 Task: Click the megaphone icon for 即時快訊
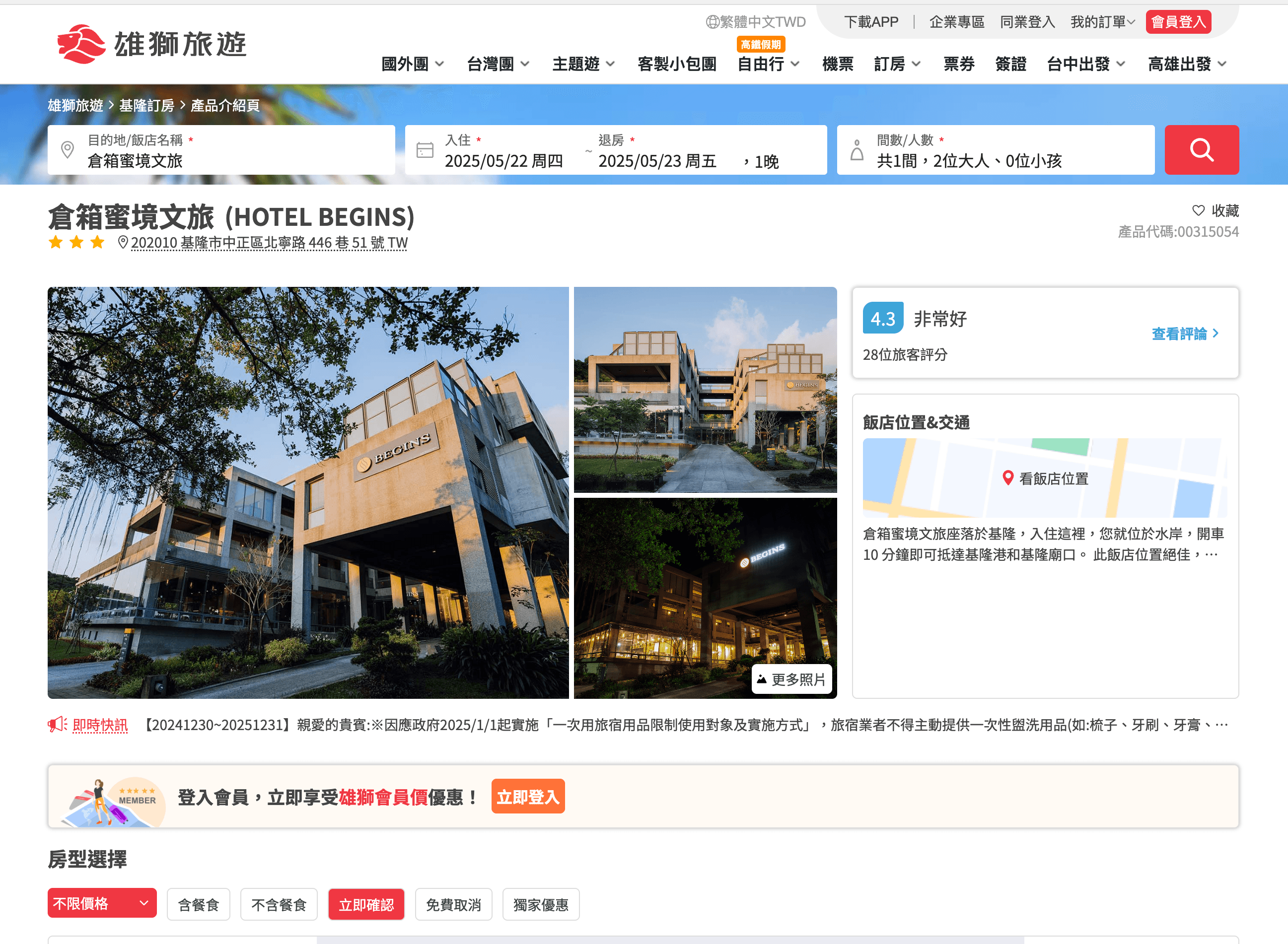click(57, 725)
